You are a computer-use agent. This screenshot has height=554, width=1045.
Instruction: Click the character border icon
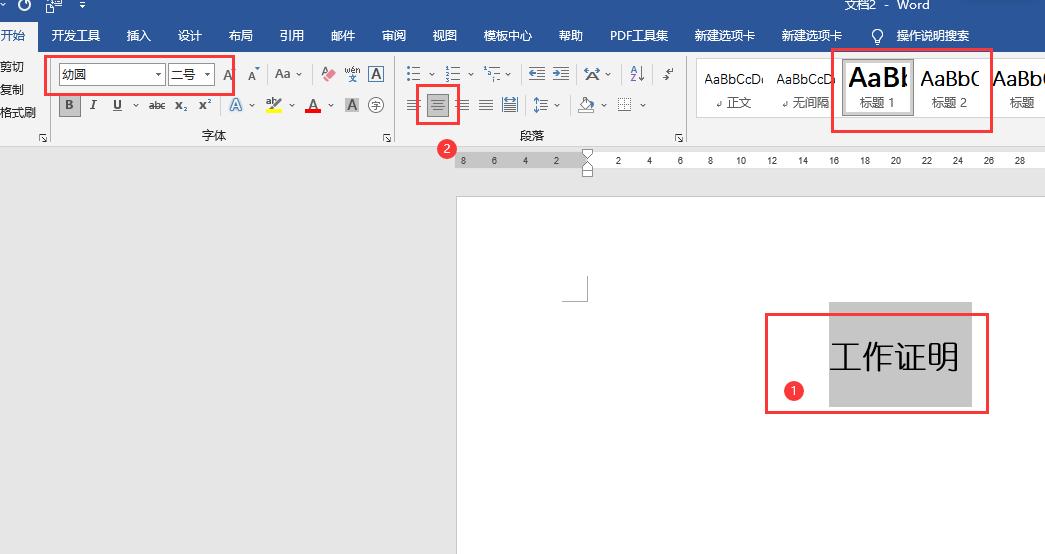click(376, 74)
